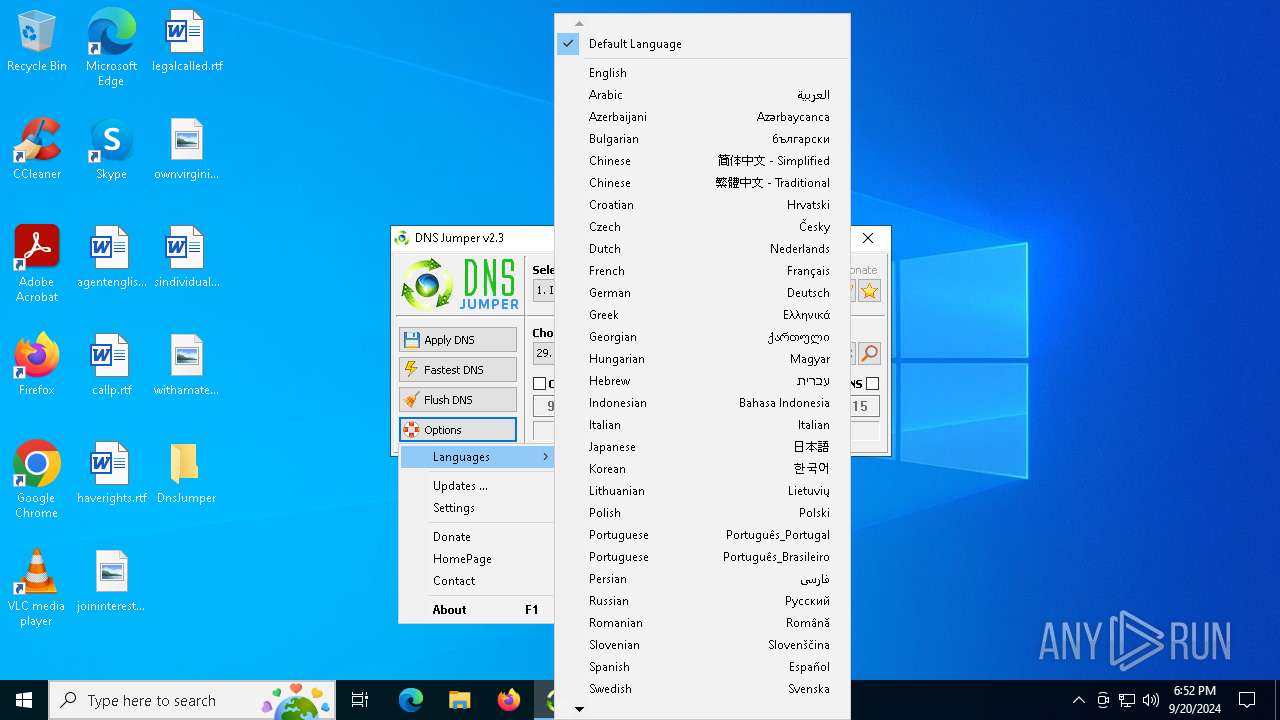Image resolution: width=1280 pixels, height=720 pixels.
Task: Click Flush DNS button
Action: tap(458, 400)
